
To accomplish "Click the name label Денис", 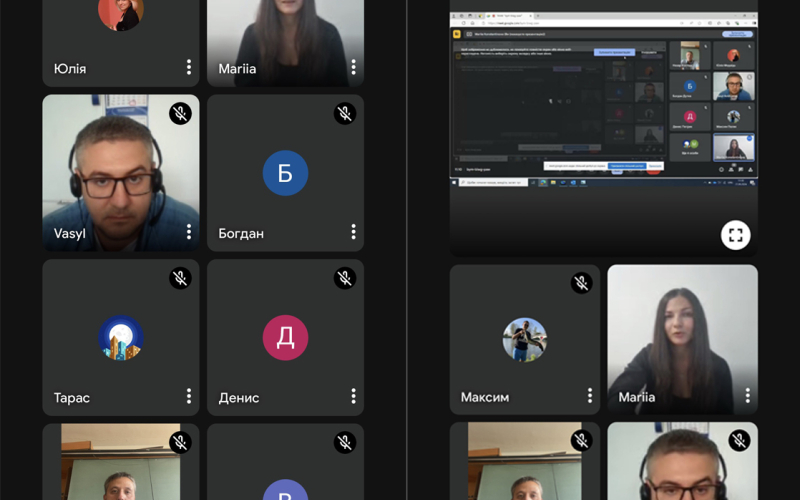I will [239, 398].
